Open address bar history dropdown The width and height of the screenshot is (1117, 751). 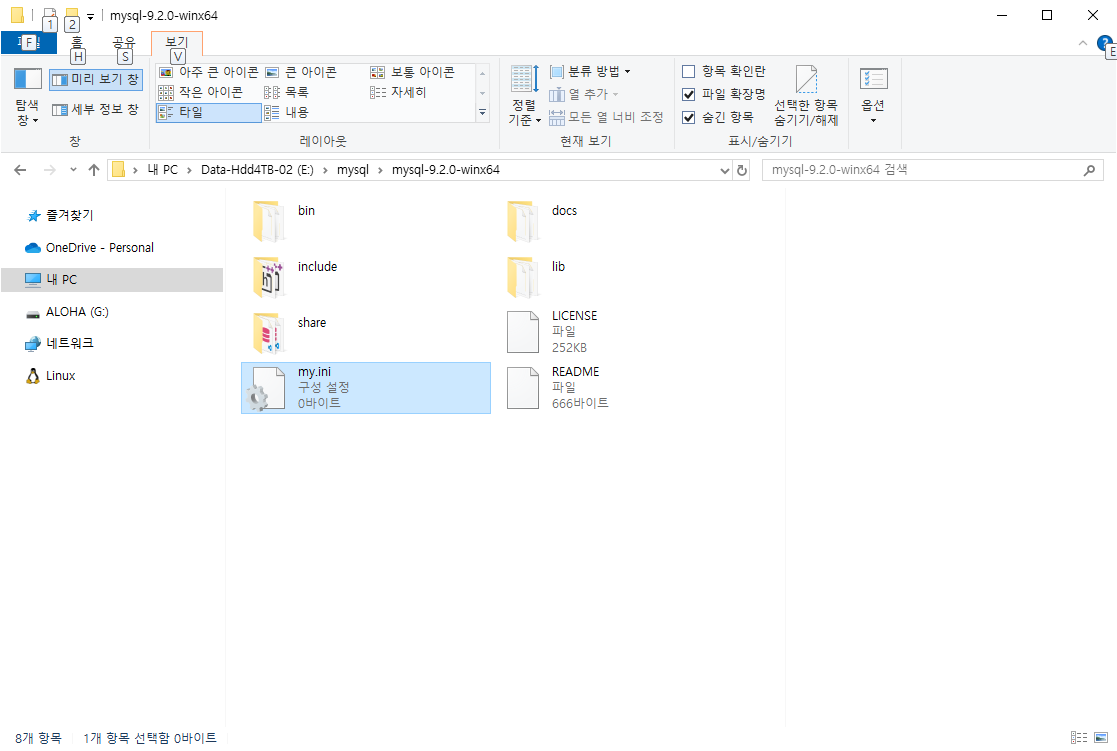pos(724,170)
